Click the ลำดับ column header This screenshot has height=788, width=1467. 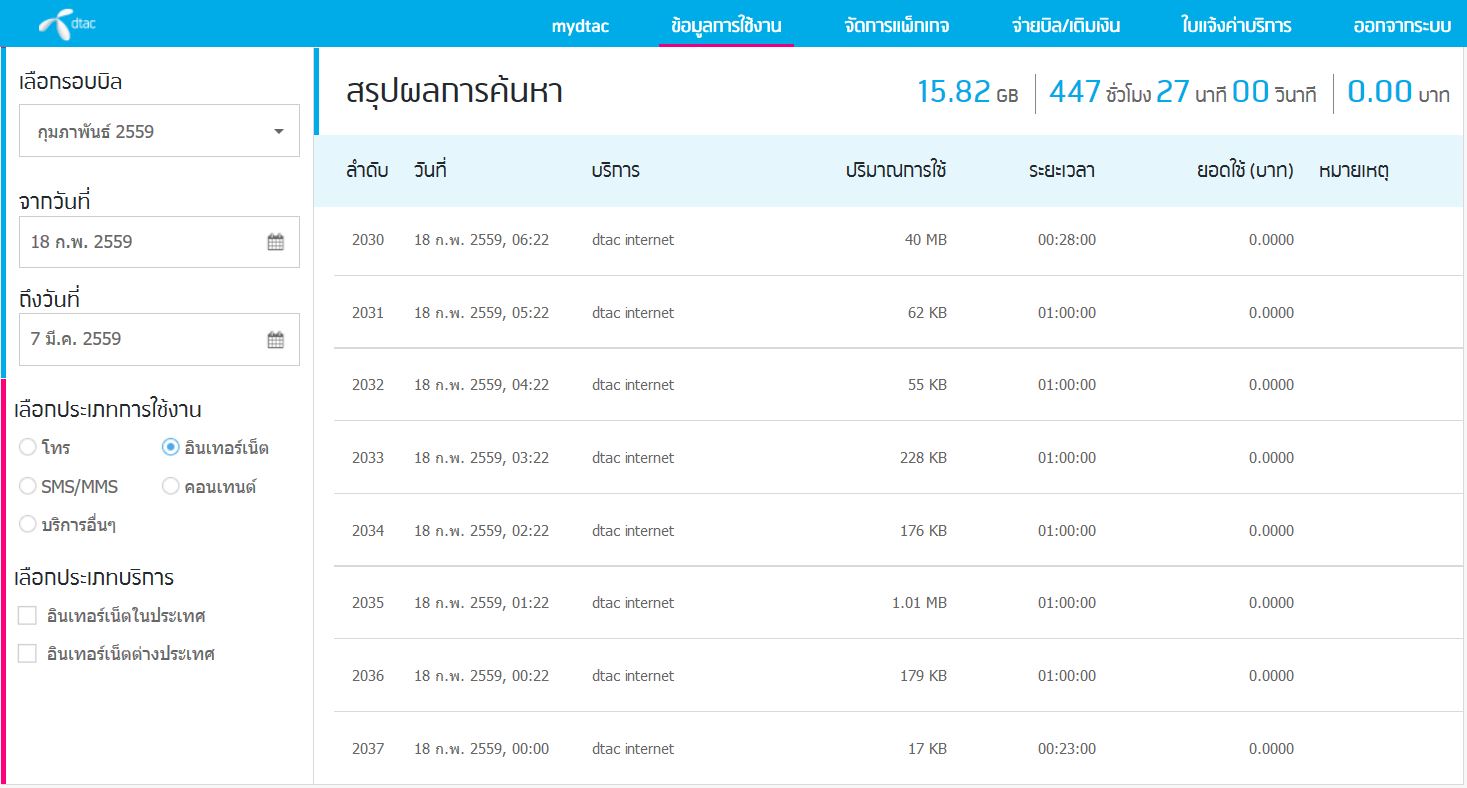point(367,171)
